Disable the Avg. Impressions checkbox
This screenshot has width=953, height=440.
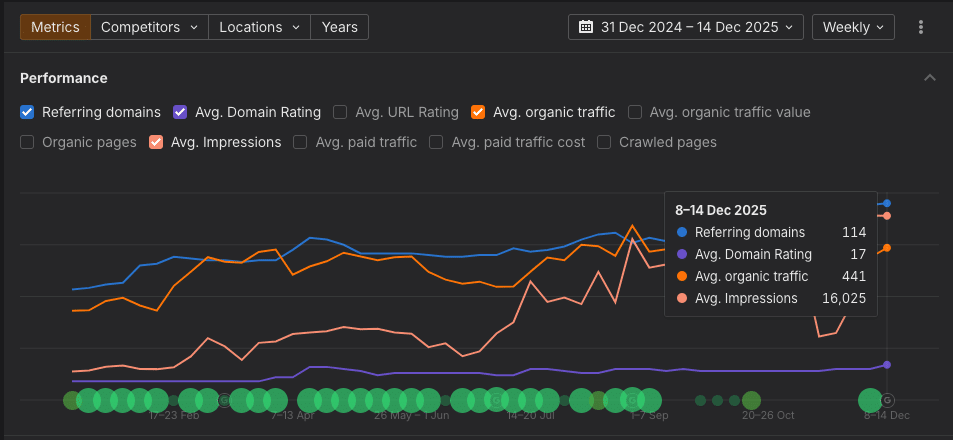156,142
